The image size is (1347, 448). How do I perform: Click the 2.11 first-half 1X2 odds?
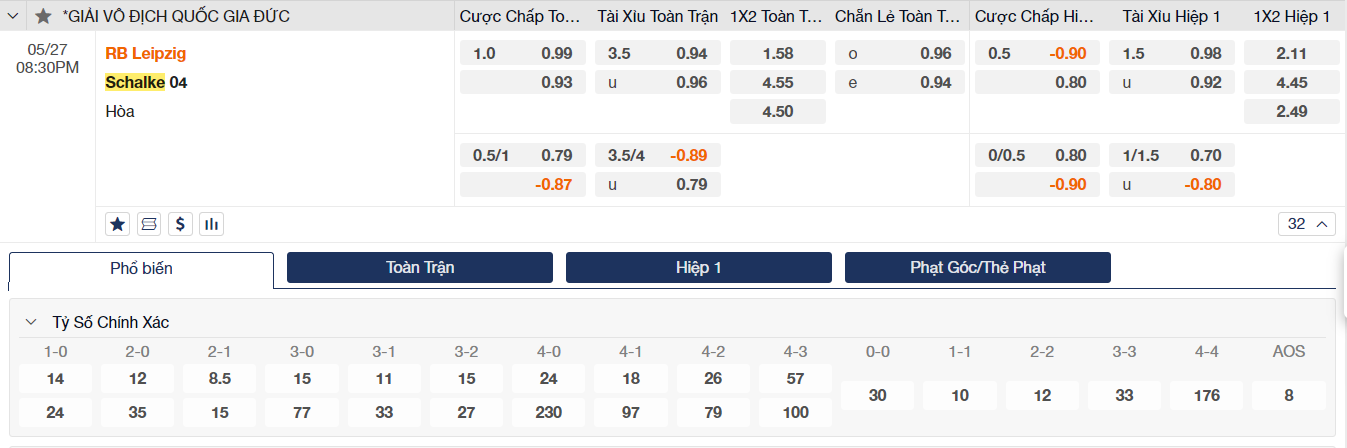tap(1292, 53)
